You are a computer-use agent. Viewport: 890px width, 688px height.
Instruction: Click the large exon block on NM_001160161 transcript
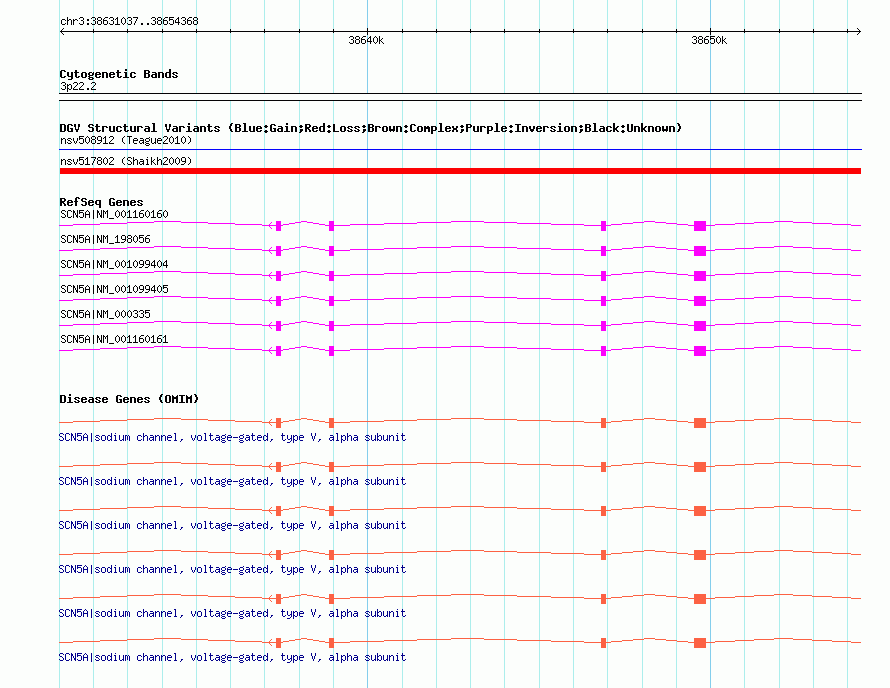pyautogui.click(x=700, y=351)
